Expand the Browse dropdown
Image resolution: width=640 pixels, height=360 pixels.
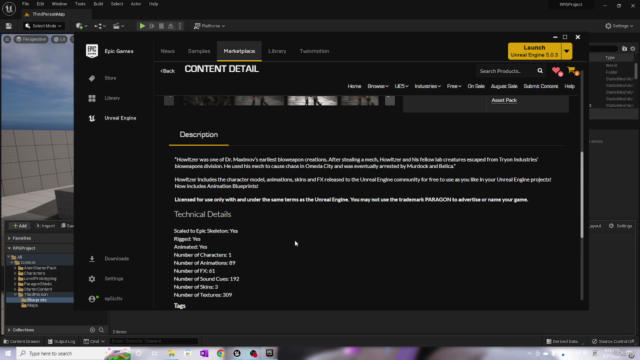pos(378,86)
